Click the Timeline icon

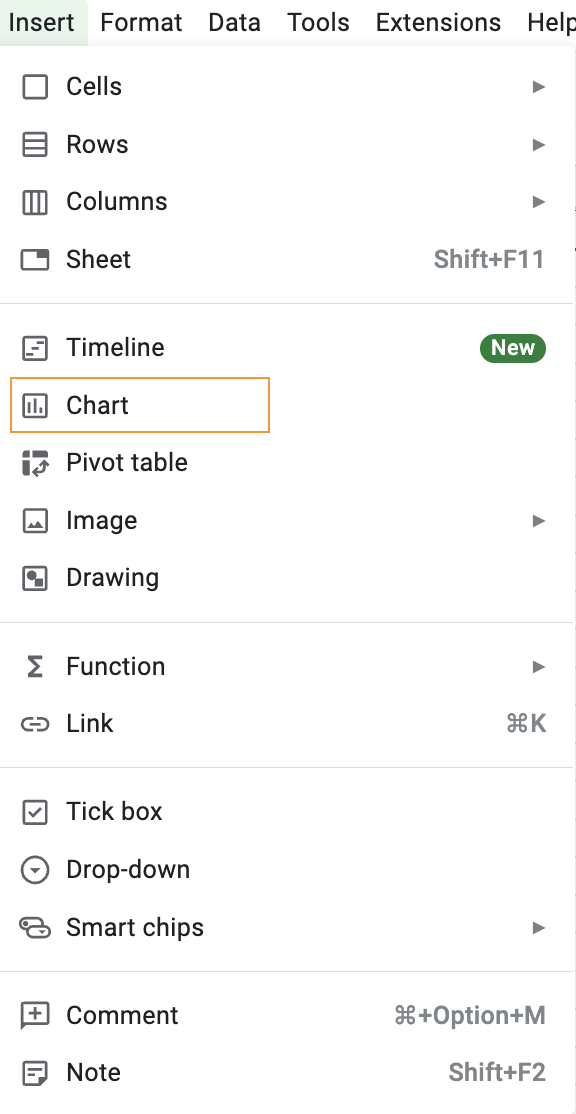(x=35, y=347)
